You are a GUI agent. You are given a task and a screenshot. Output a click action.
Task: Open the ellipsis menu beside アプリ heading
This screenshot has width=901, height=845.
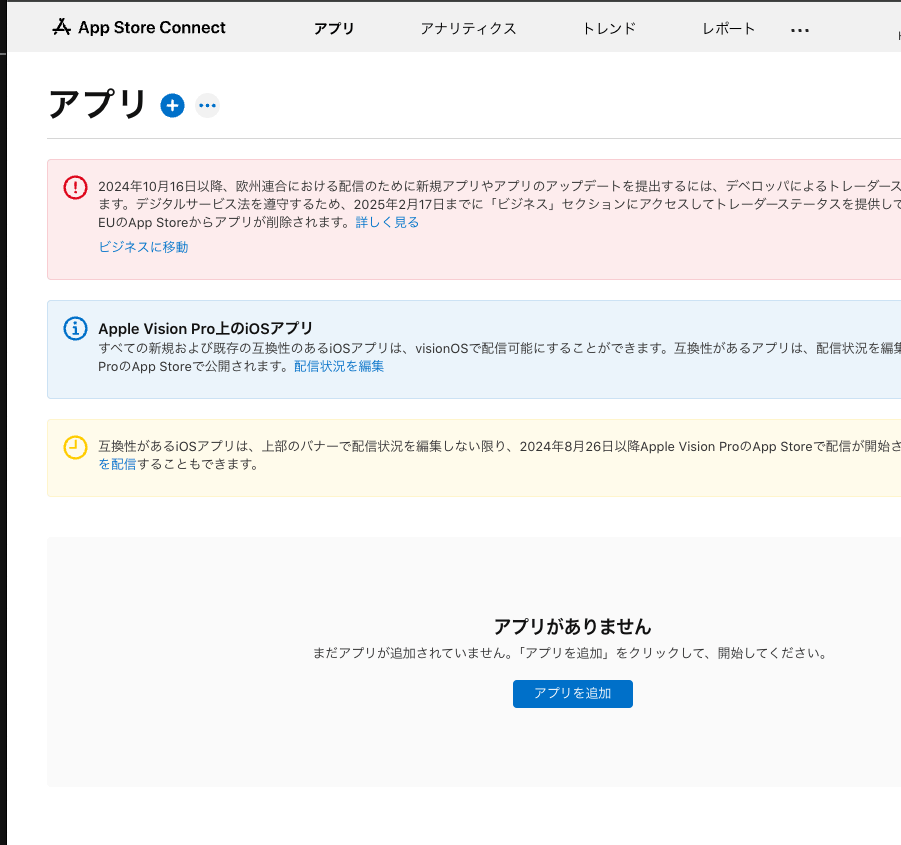tap(207, 106)
